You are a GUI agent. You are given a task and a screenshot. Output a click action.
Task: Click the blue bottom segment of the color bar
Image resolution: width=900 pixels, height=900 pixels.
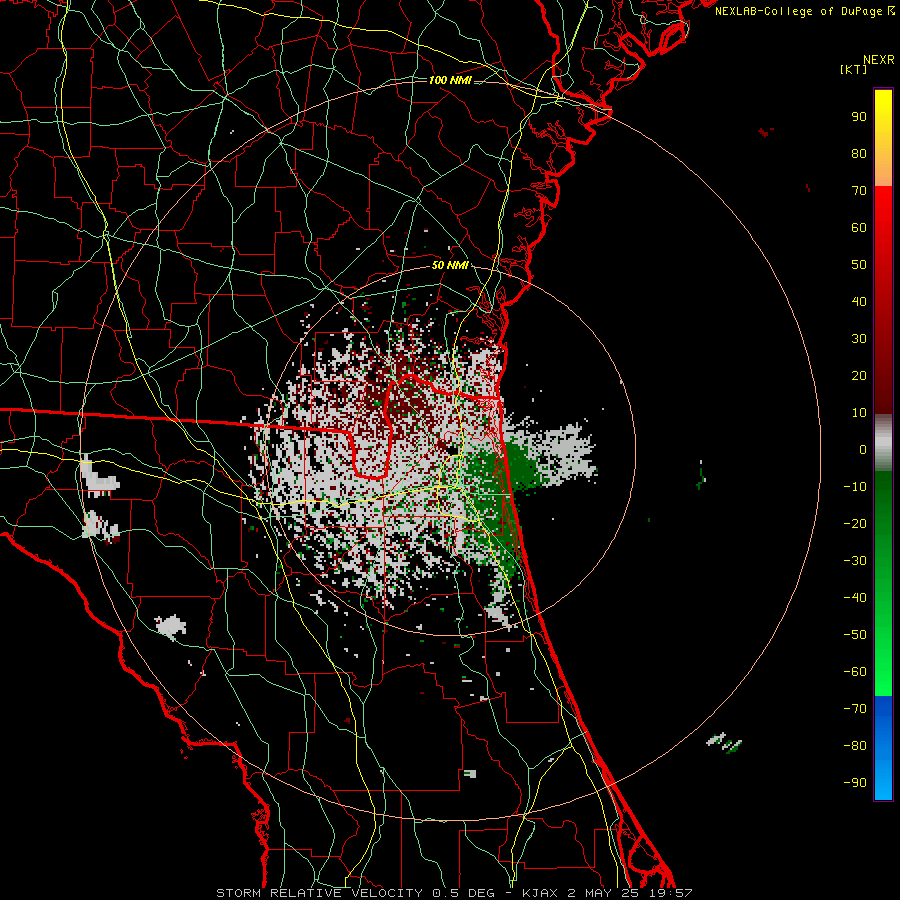pos(883,748)
